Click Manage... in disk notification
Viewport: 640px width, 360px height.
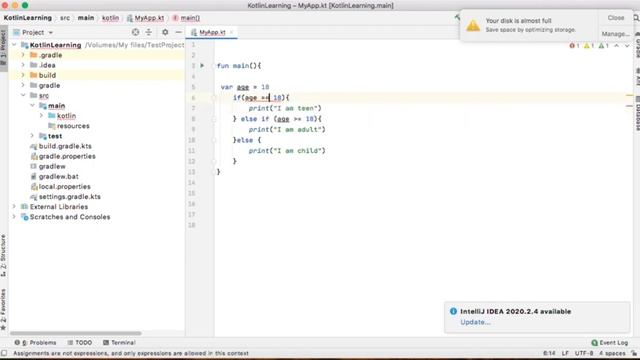coord(615,34)
